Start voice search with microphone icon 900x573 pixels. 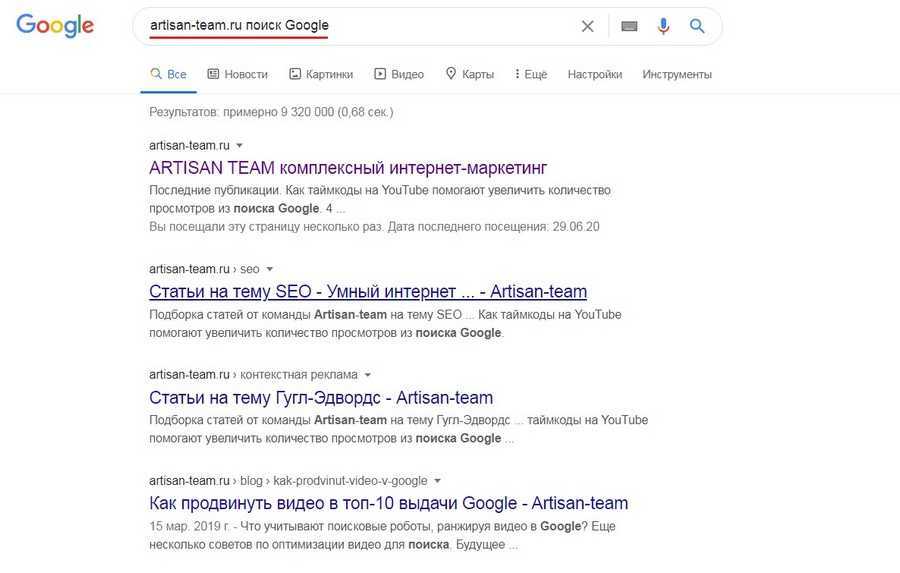[663, 26]
